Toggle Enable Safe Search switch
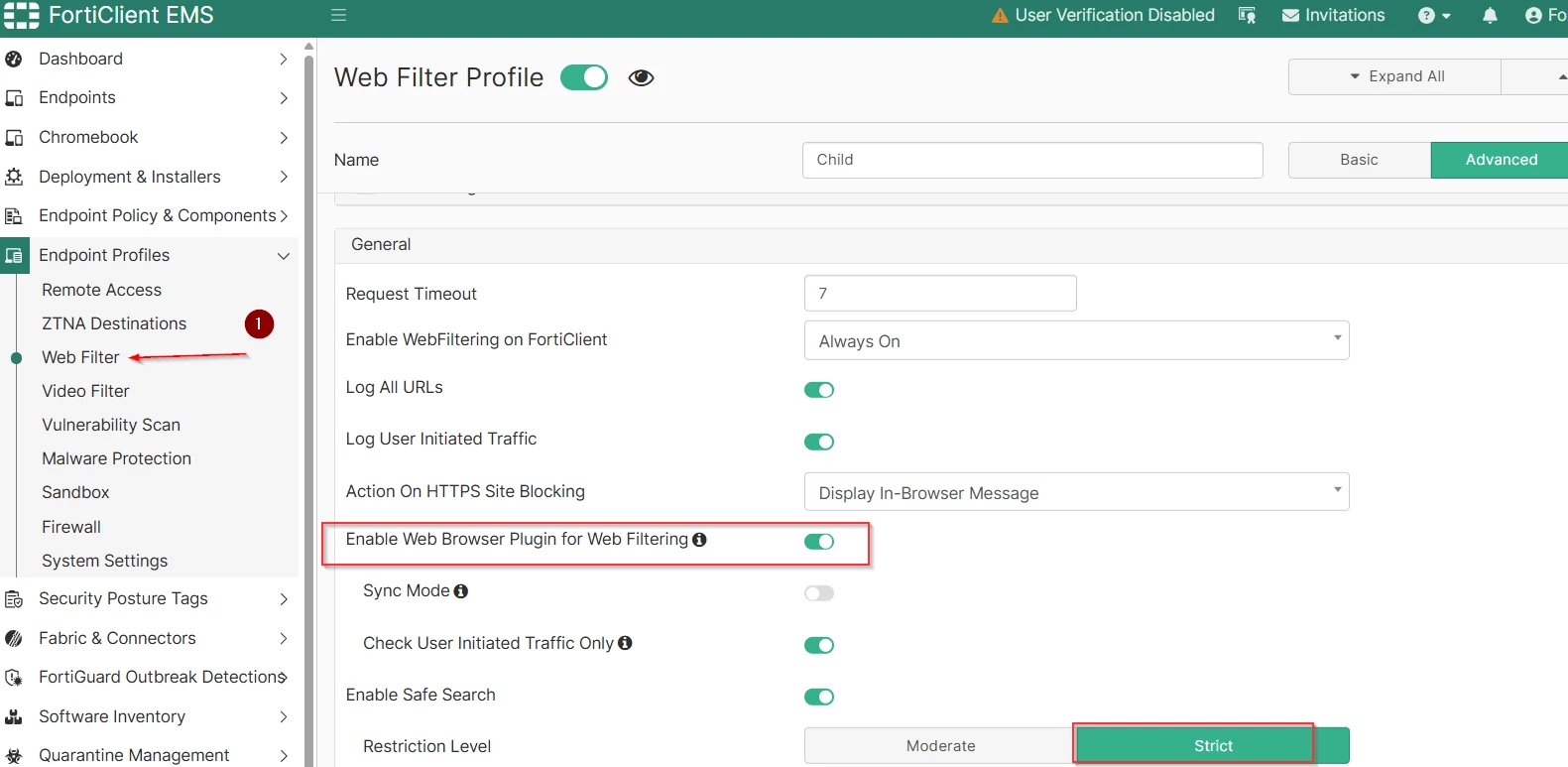 819,697
